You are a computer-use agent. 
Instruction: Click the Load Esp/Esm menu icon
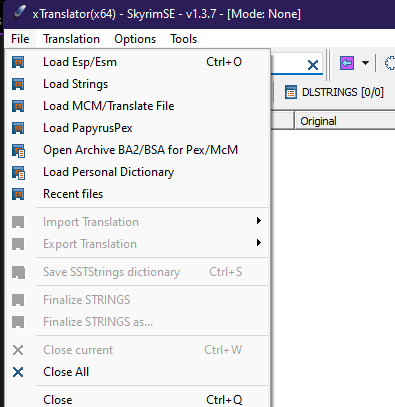18,62
